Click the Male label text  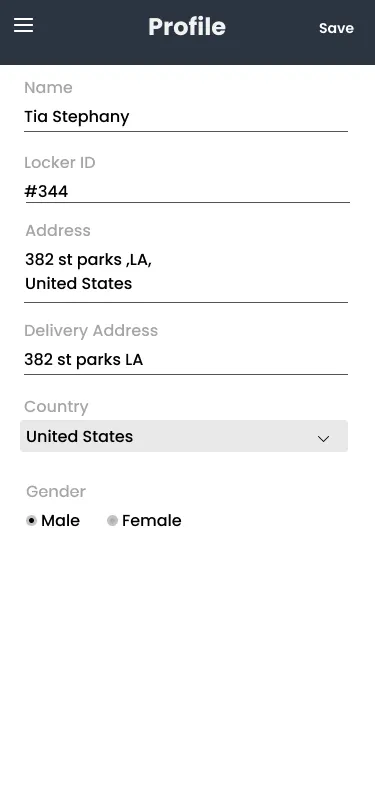(61, 520)
